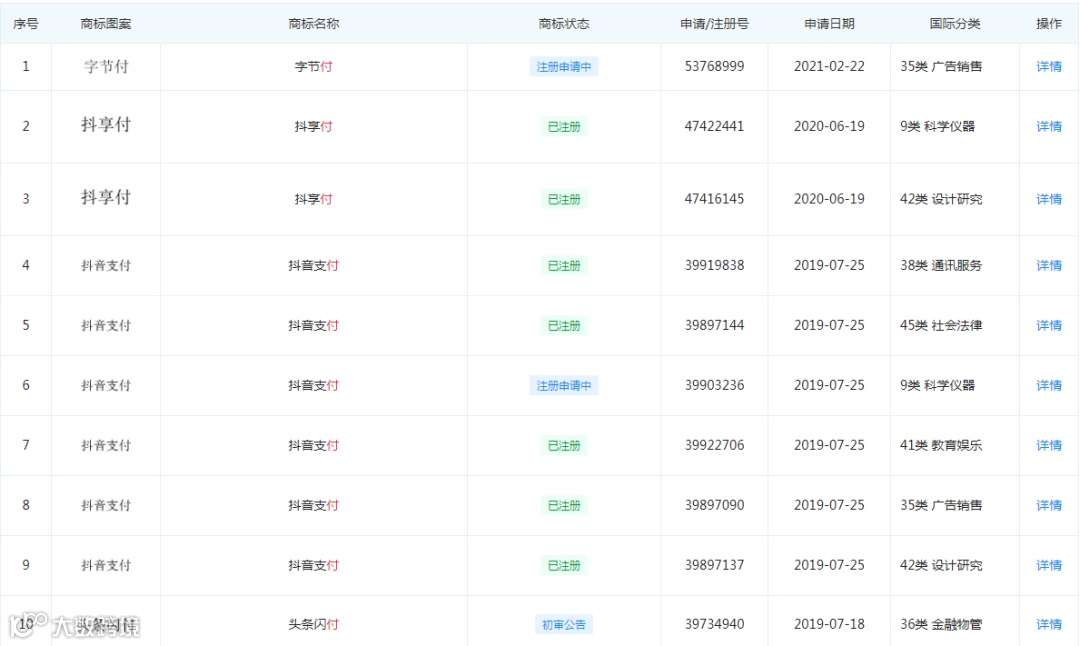Click the 商标状态 column header
The height and width of the screenshot is (646, 1080).
[563, 24]
